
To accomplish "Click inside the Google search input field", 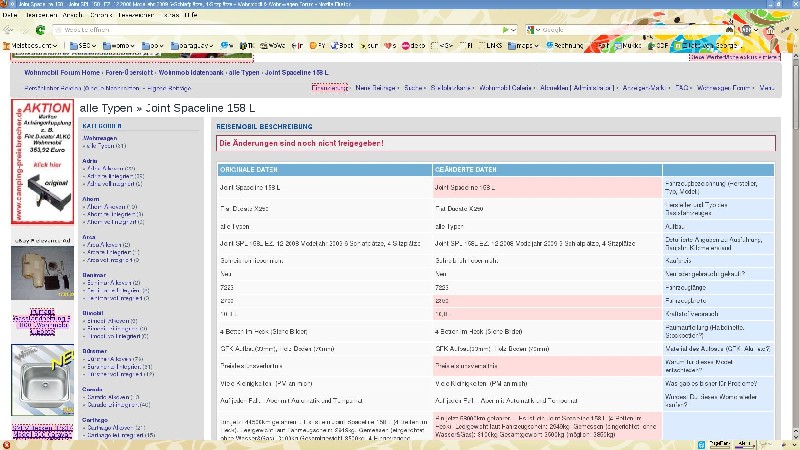I will point(633,30).
